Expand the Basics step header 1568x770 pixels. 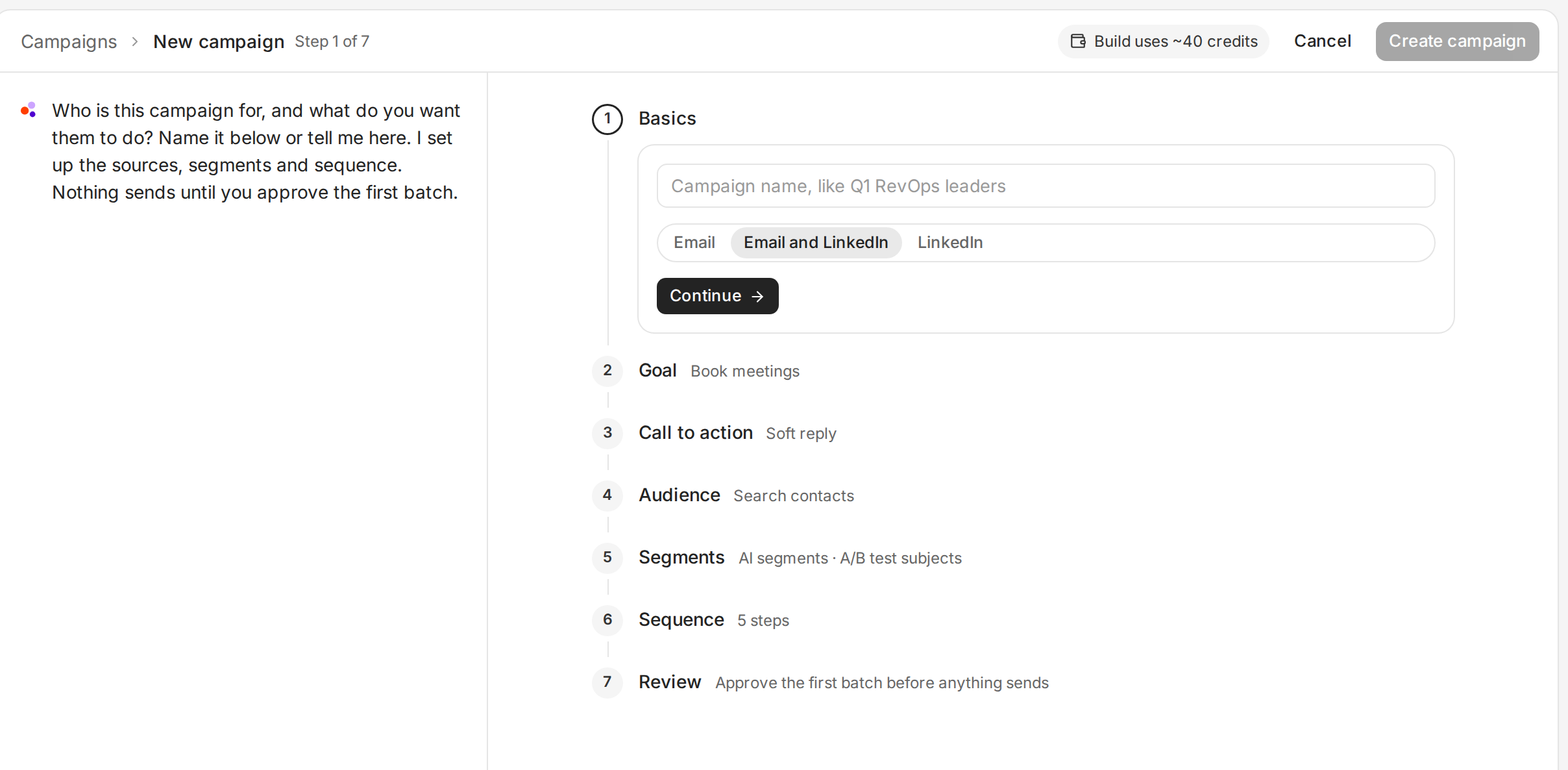click(x=667, y=119)
